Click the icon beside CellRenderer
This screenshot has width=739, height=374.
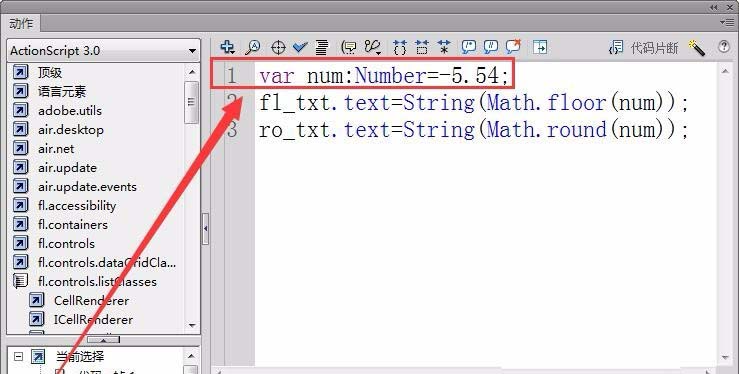point(36,301)
